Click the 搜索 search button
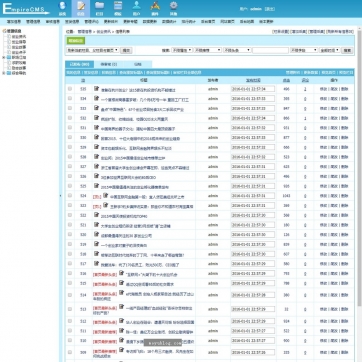 pos(347,50)
